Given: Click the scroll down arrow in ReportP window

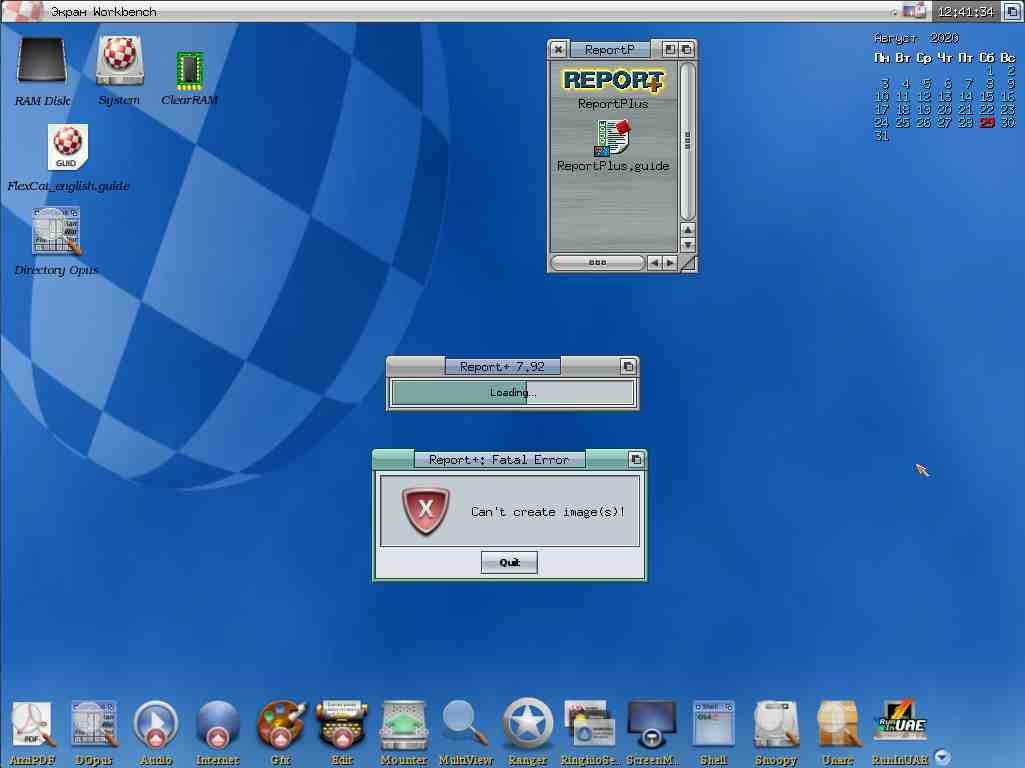Looking at the screenshot, I should tap(687, 245).
